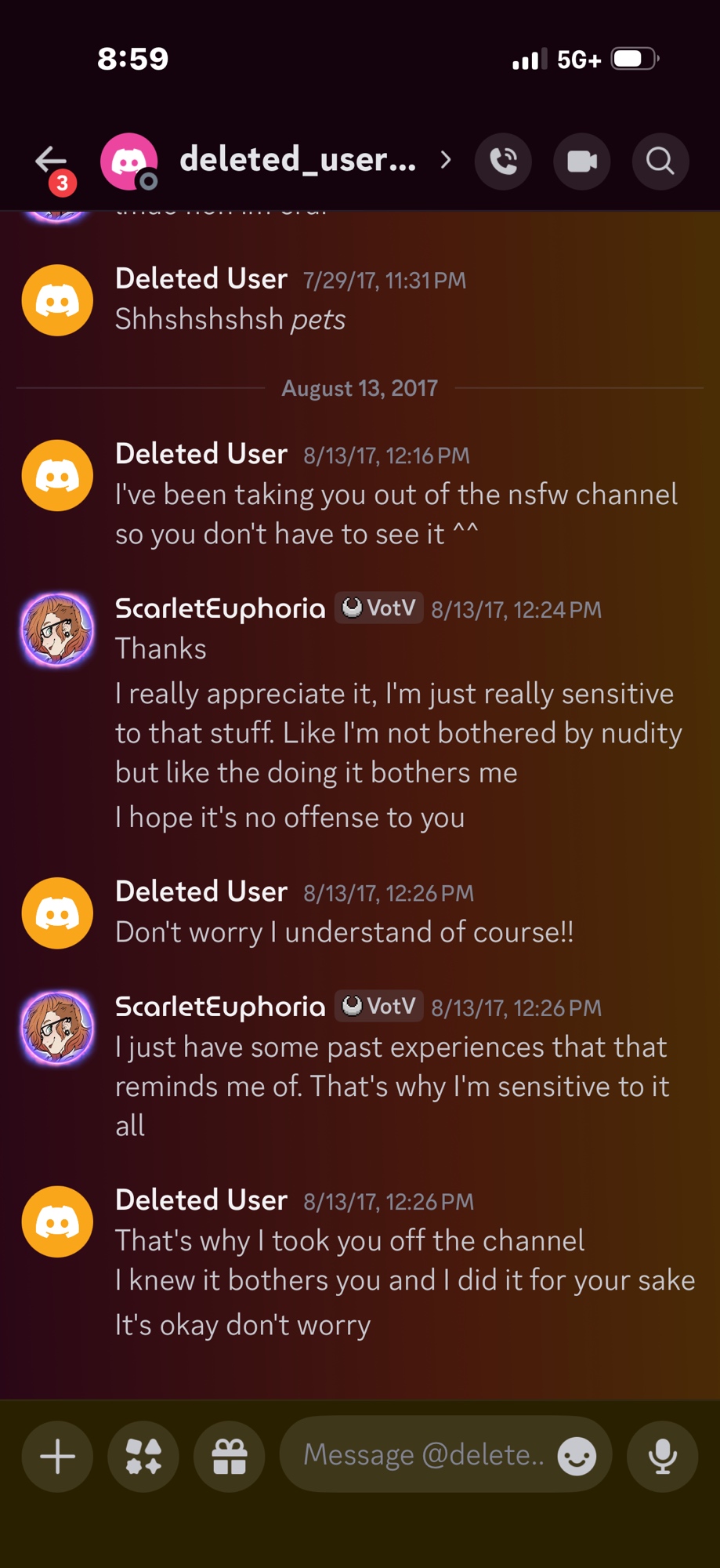
Task: Expand deleted_user profile with chevron
Action: tap(446, 161)
